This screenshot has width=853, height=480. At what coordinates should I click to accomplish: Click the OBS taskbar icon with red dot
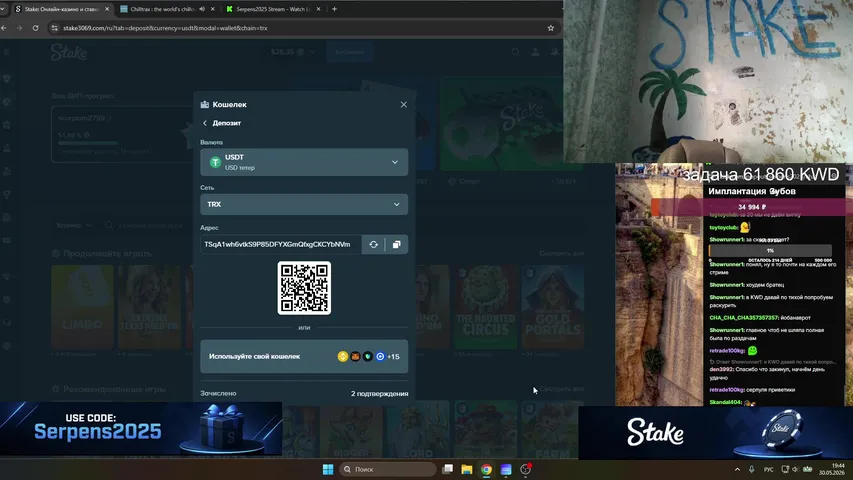pyautogui.click(x=526, y=469)
